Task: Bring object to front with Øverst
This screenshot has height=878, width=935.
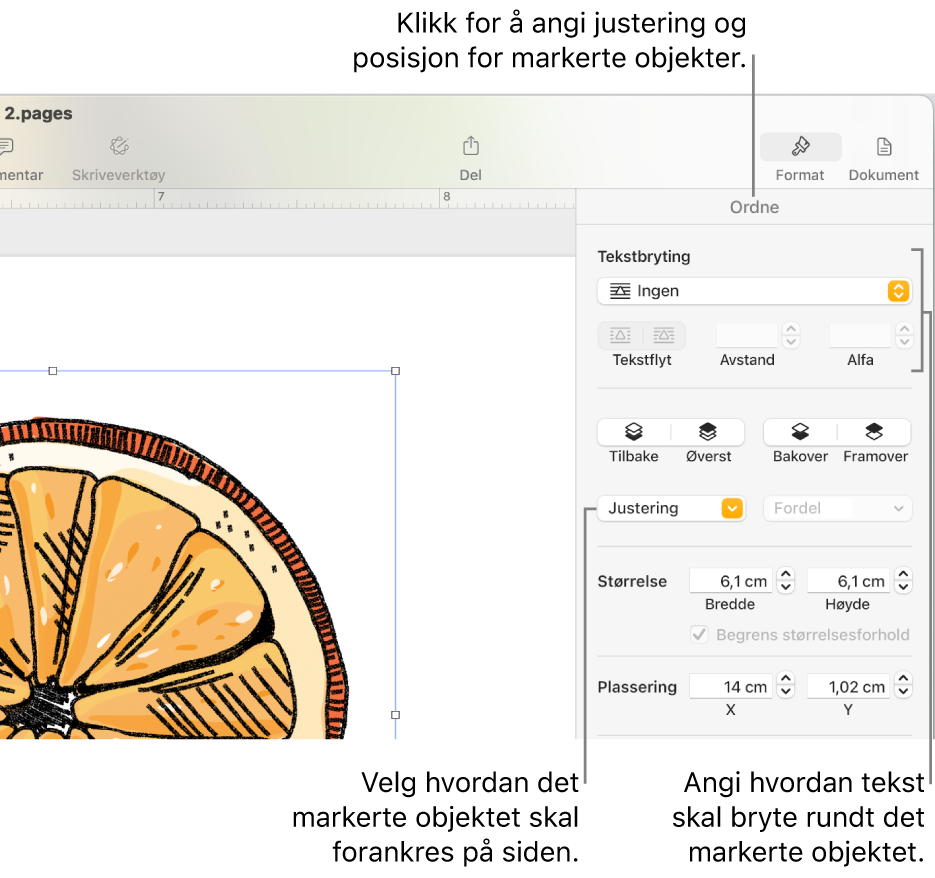Action: (708, 432)
